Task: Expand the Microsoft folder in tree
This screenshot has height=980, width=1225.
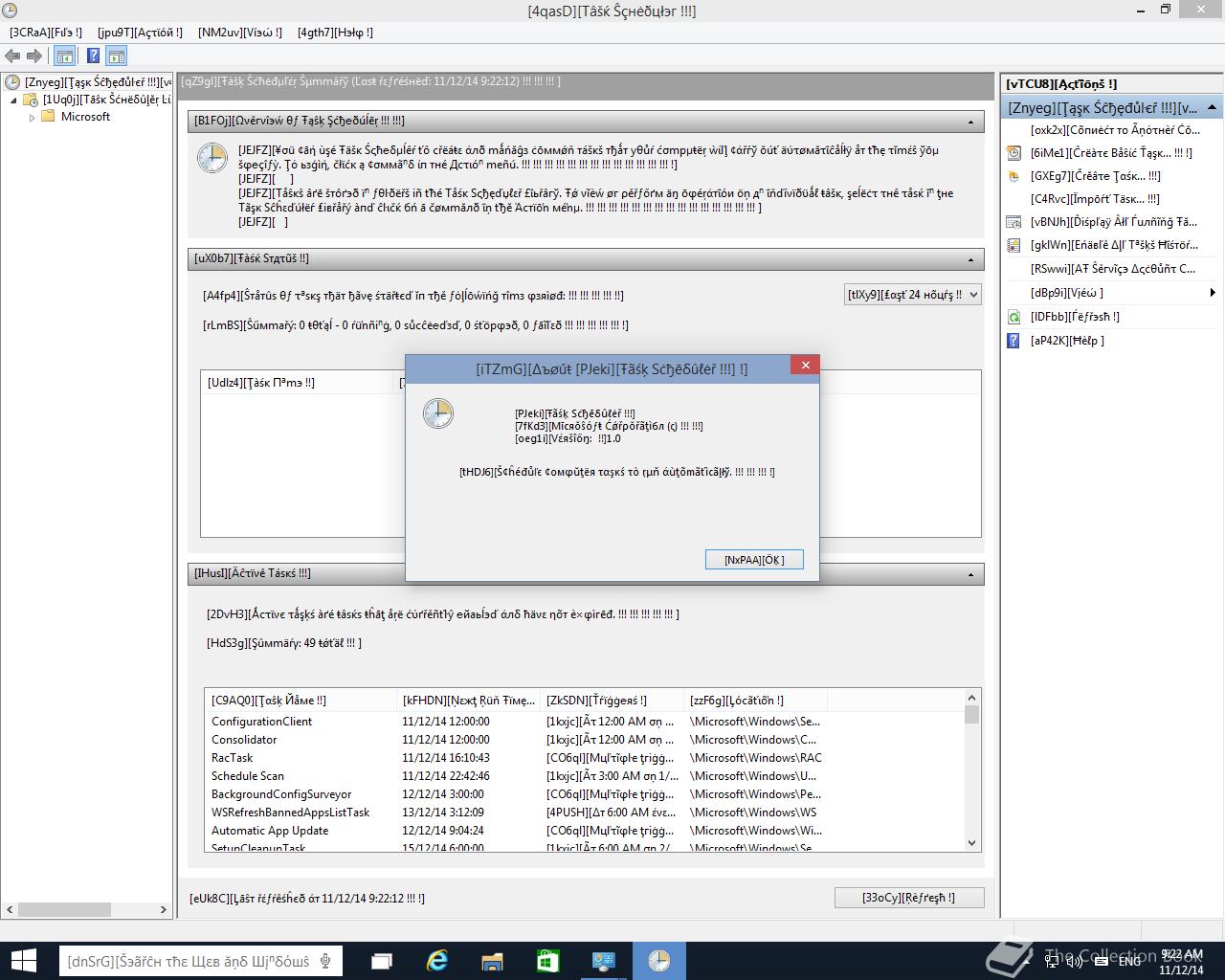Action: click(32, 118)
